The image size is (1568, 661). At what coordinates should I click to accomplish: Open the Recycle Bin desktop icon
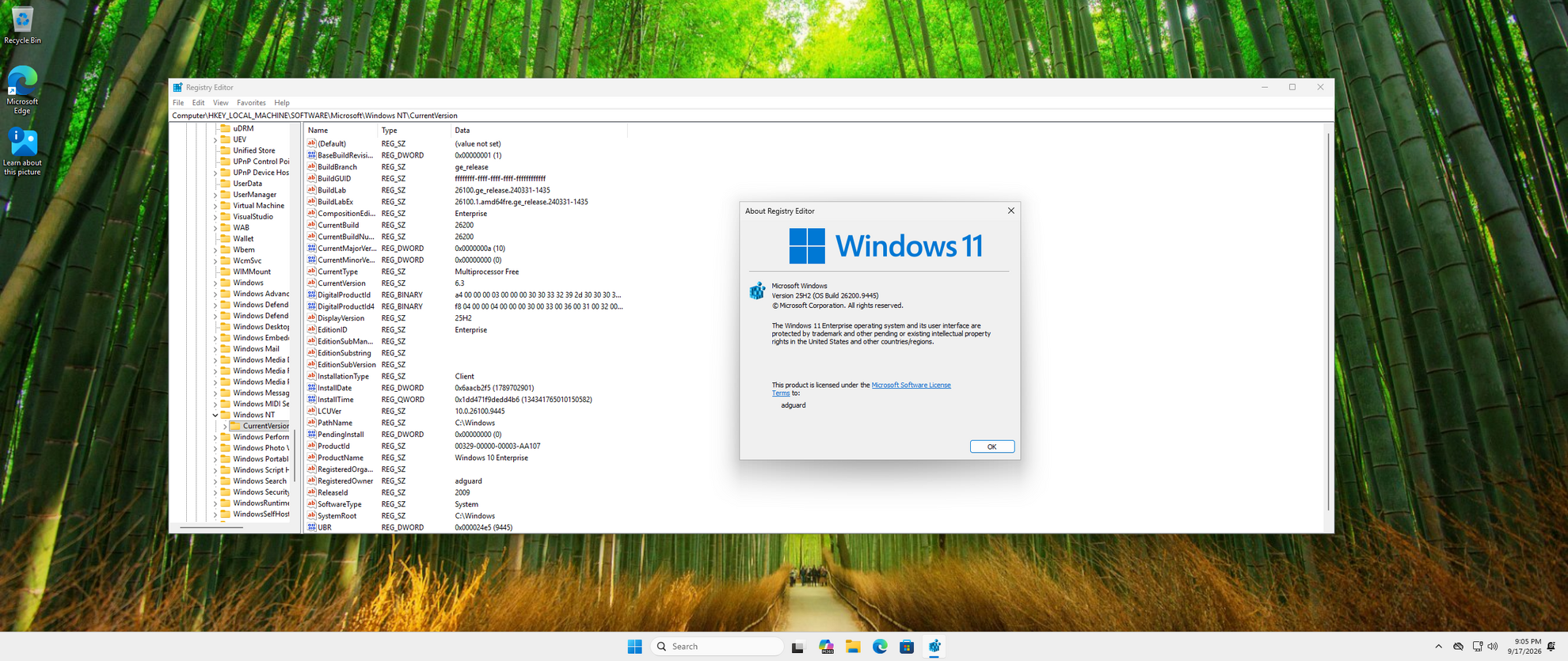pyautogui.click(x=22, y=24)
